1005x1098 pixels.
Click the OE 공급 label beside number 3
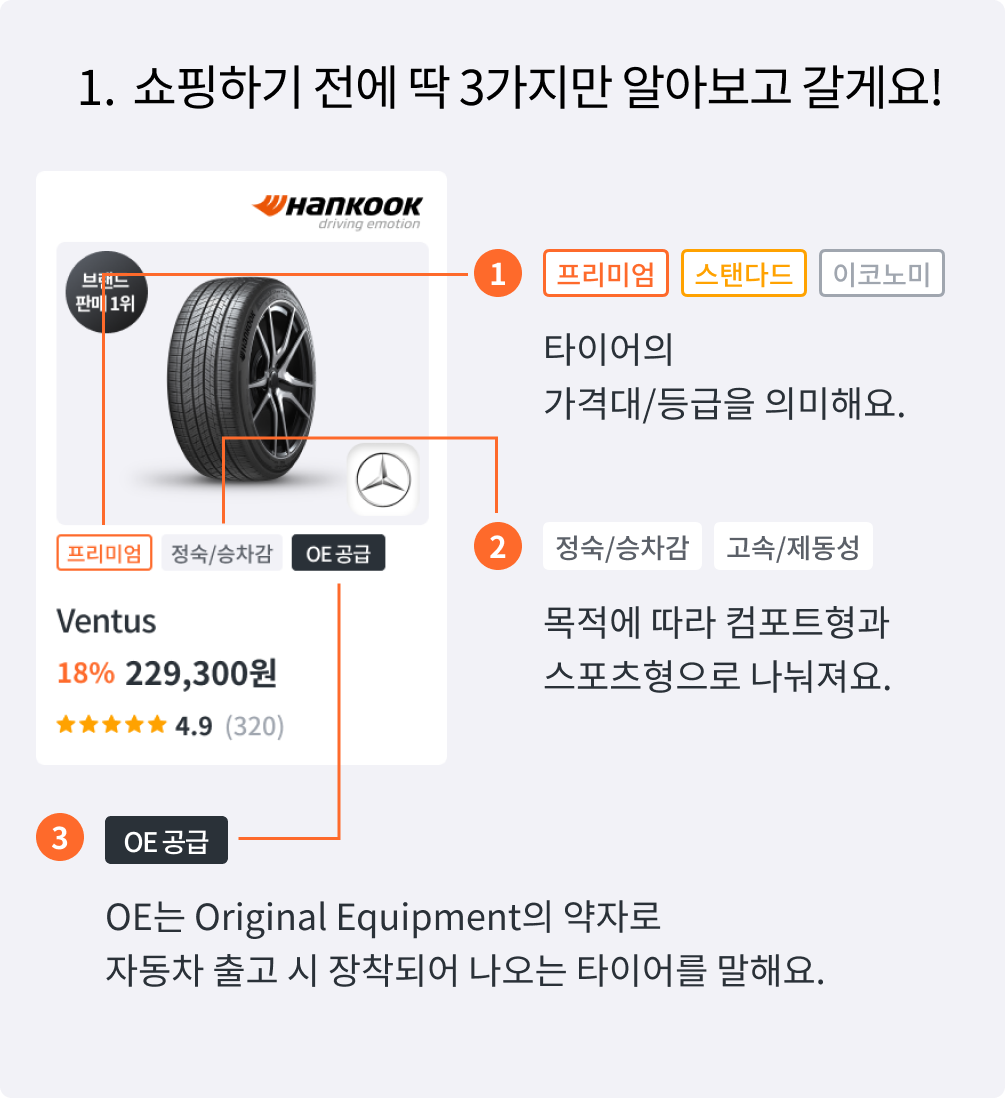(166, 840)
